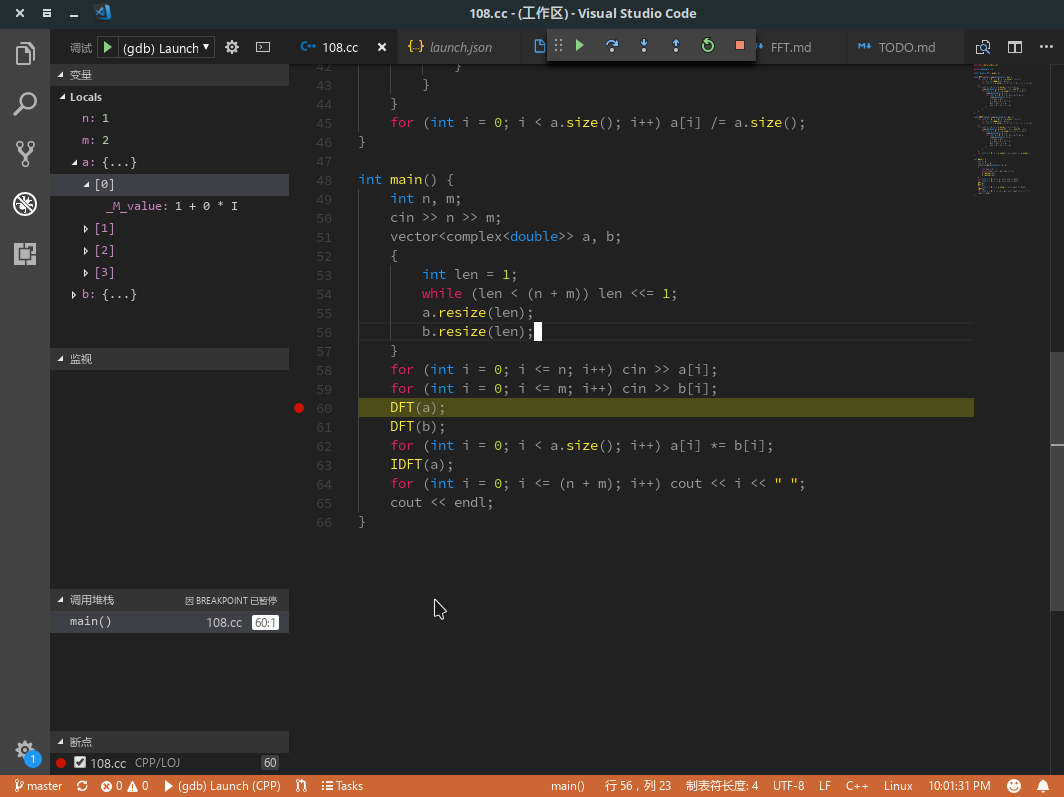Stop debugging with the red square
This screenshot has height=797, width=1064.
[740, 46]
